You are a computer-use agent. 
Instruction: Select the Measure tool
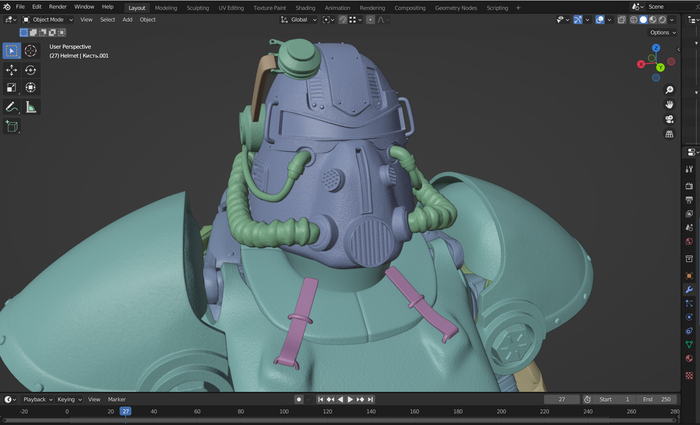tap(31, 107)
